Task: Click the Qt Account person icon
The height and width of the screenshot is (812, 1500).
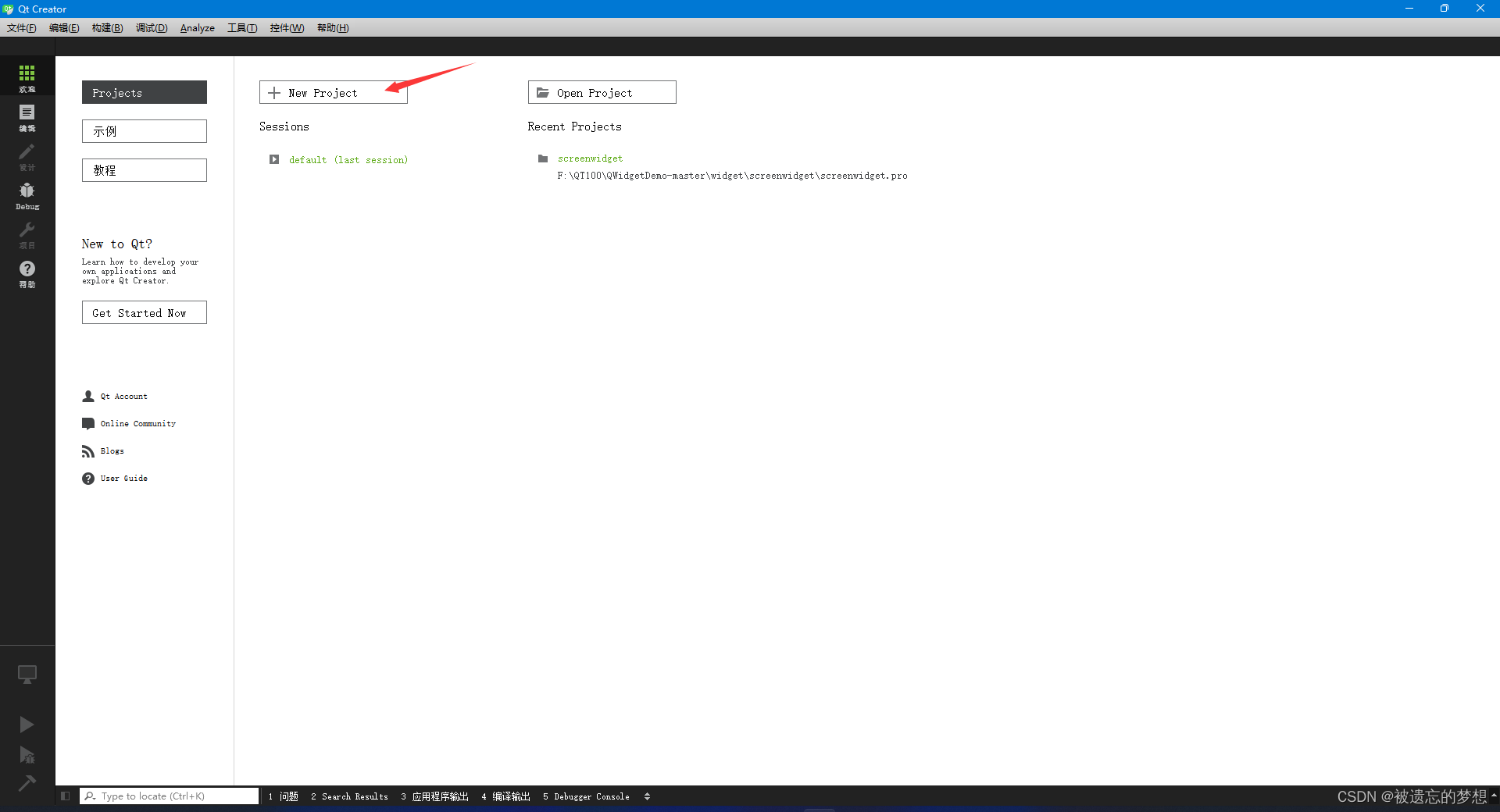Action: point(88,397)
